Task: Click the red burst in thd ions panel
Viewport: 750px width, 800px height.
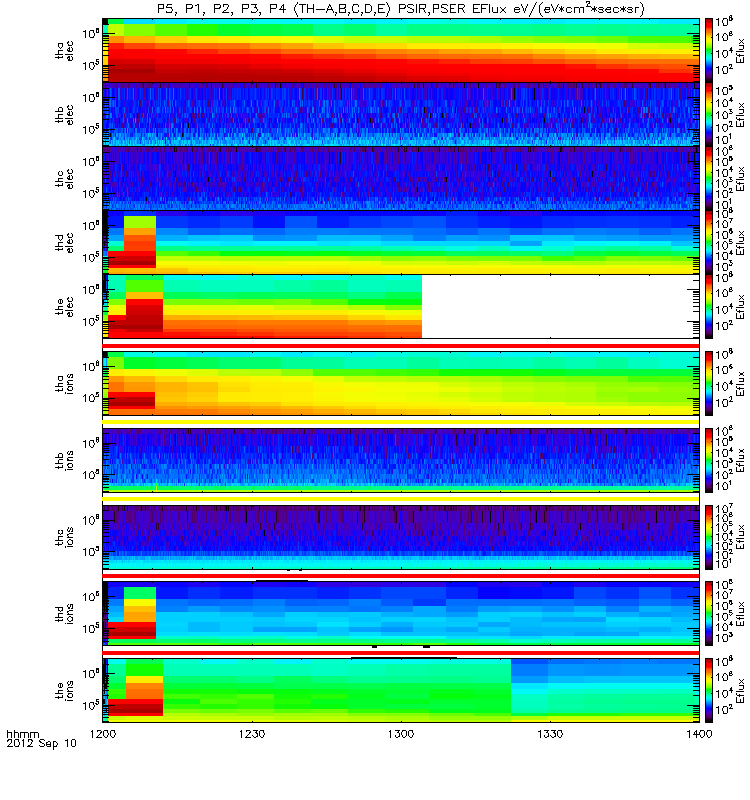Action: tap(132, 630)
